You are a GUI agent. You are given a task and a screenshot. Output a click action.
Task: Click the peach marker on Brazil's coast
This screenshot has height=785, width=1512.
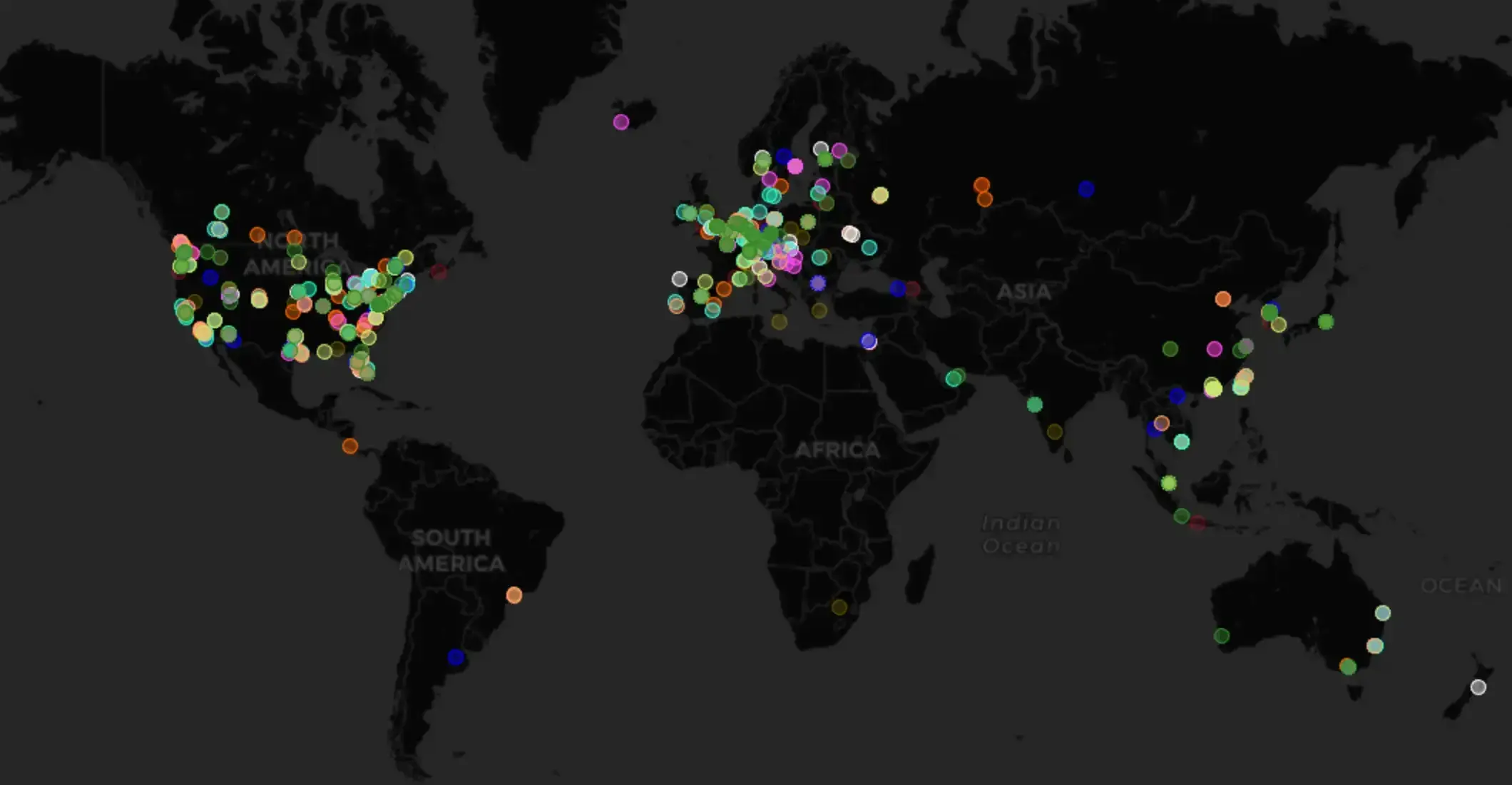(x=514, y=594)
